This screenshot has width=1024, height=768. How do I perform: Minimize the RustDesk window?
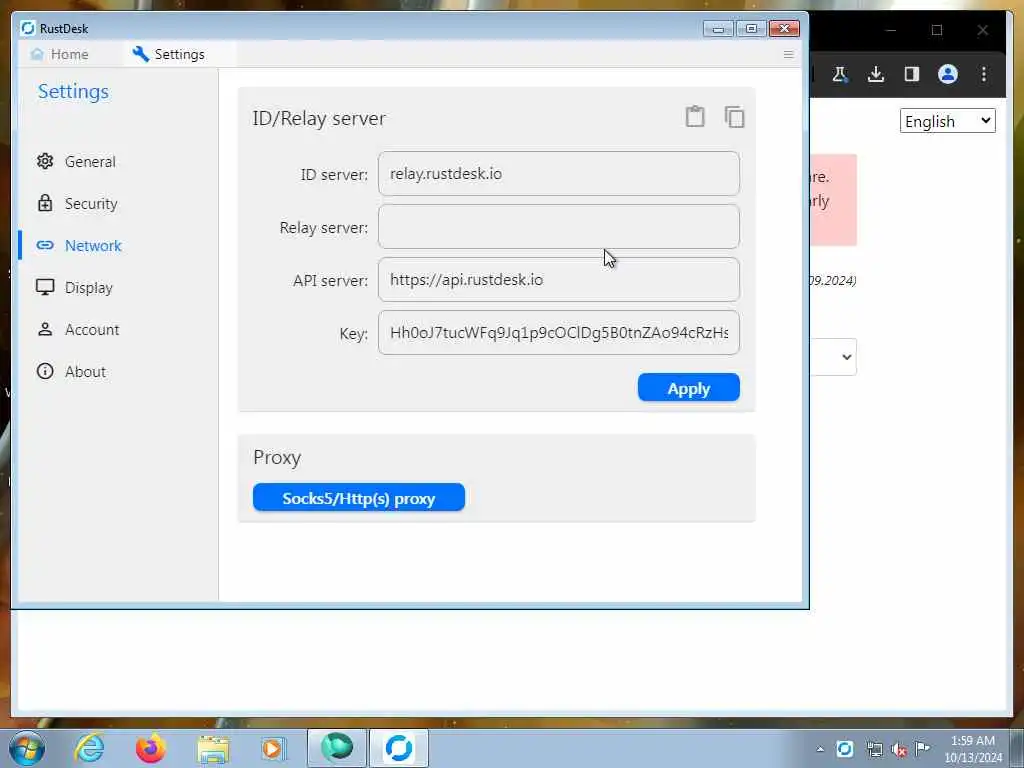[x=718, y=29]
